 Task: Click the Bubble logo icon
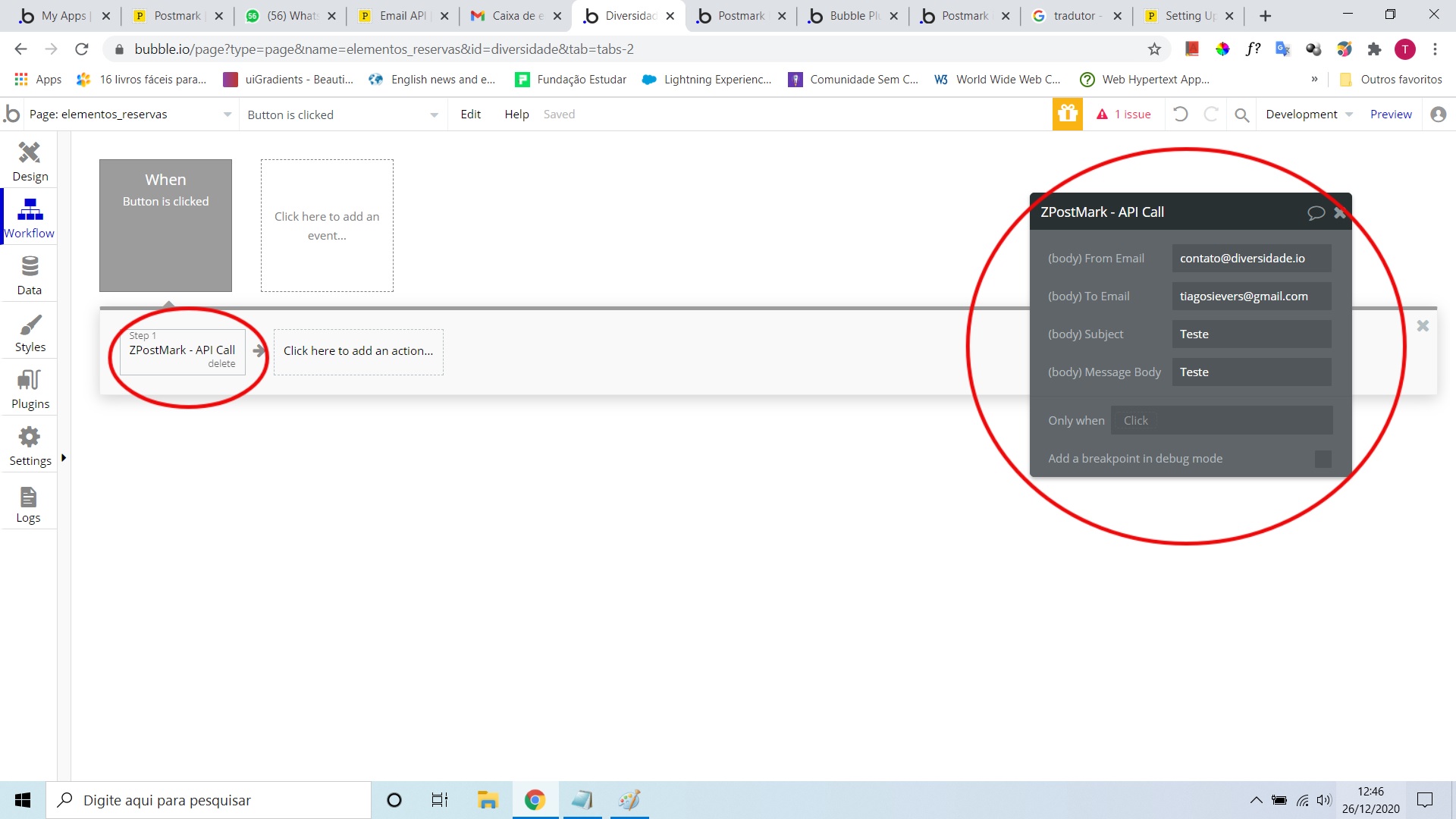pos(12,114)
